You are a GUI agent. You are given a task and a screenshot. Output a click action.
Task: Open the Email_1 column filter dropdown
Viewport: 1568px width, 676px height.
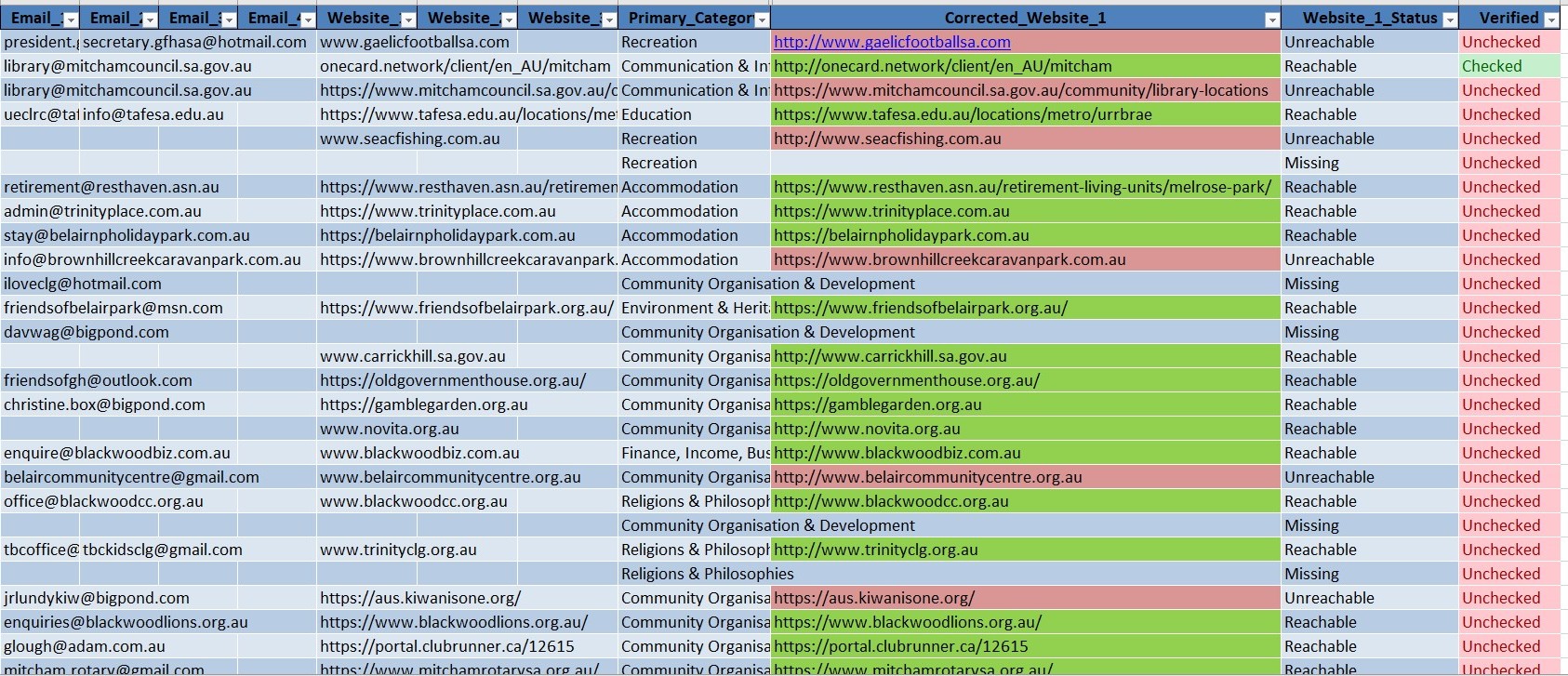pyautogui.click(x=70, y=19)
